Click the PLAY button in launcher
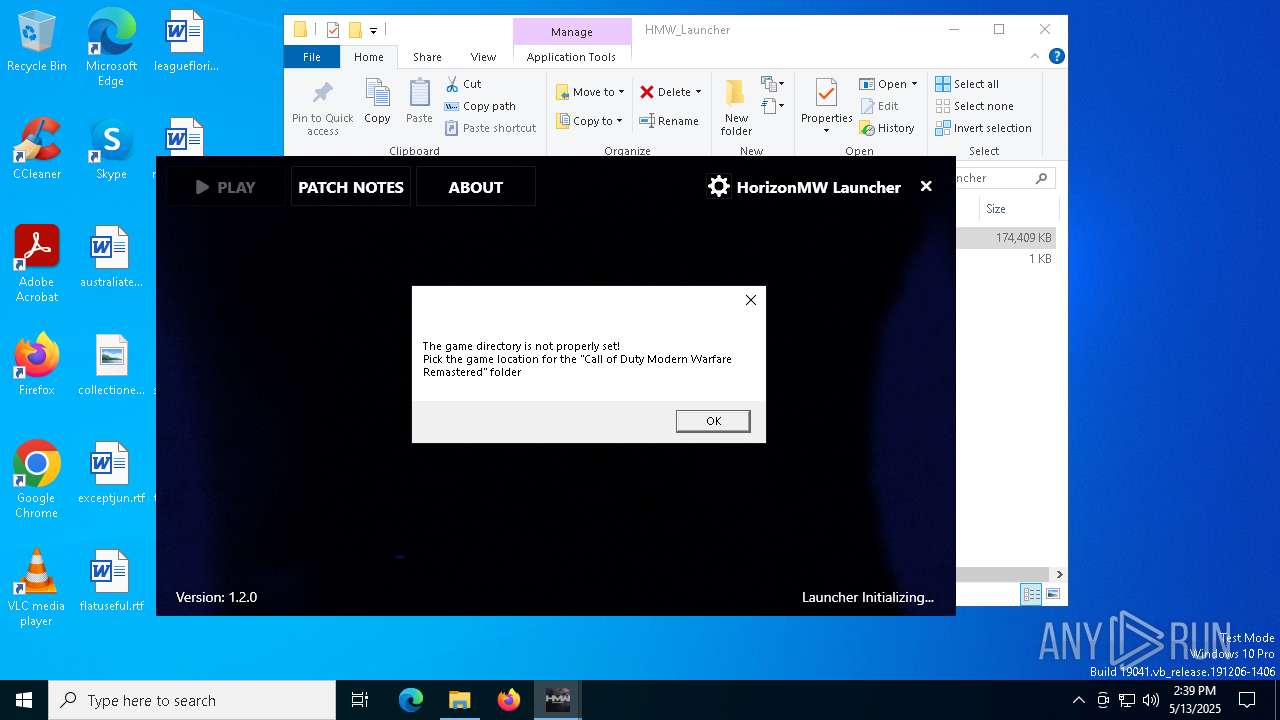The height and width of the screenshot is (720, 1280). coord(226,187)
